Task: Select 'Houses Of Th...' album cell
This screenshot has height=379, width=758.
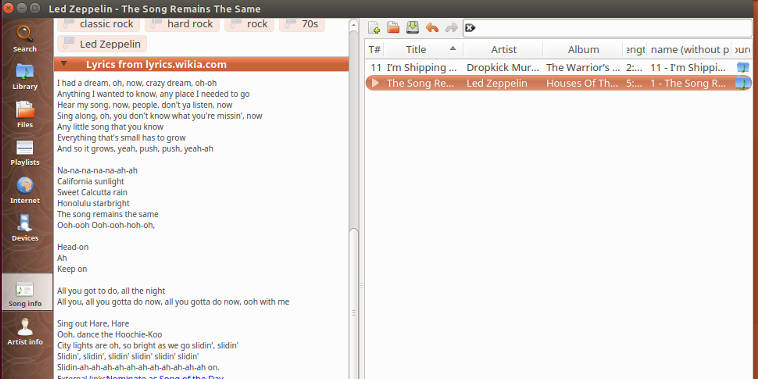Action: (x=582, y=83)
